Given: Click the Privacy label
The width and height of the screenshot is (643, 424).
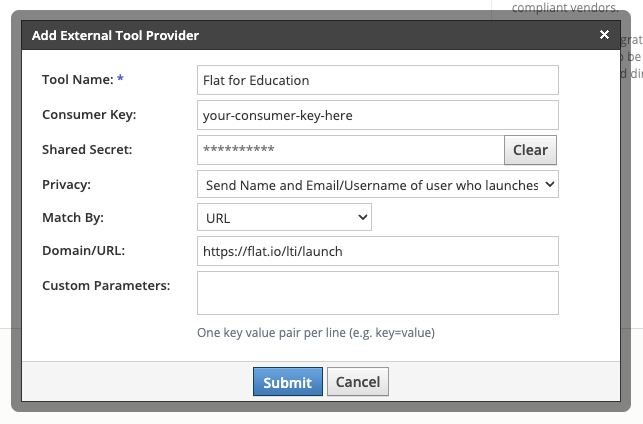Looking at the screenshot, I should pos(66,185).
